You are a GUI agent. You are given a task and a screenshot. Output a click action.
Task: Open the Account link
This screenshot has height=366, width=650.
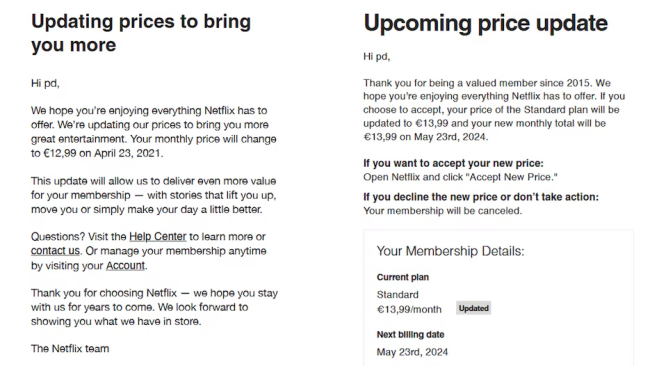tap(125, 266)
